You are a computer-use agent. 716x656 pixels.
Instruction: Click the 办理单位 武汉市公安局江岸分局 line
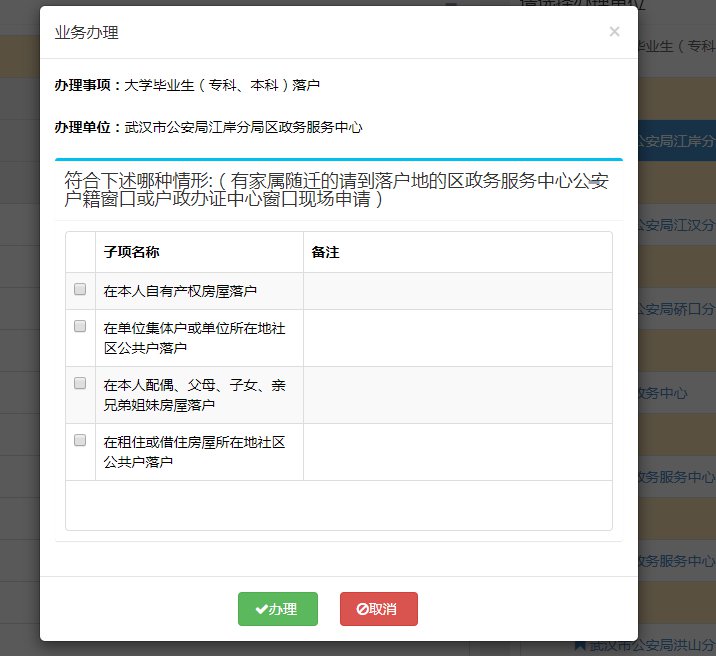click(208, 127)
